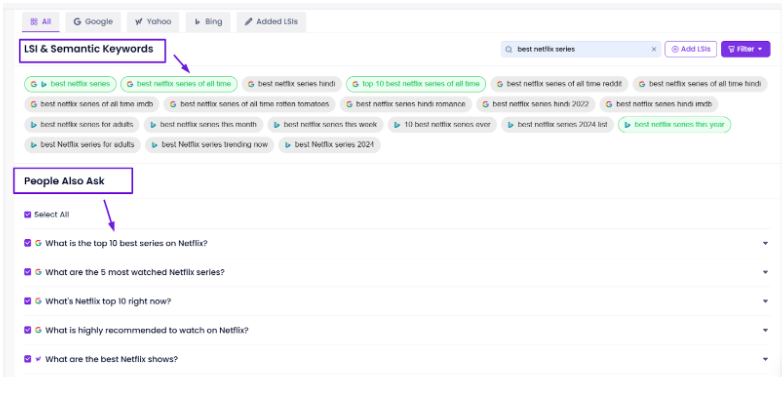Uncheck question What is the top 10 best series
The width and height of the screenshot is (782, 415).
pyautogui.click(x=27, y=243)
